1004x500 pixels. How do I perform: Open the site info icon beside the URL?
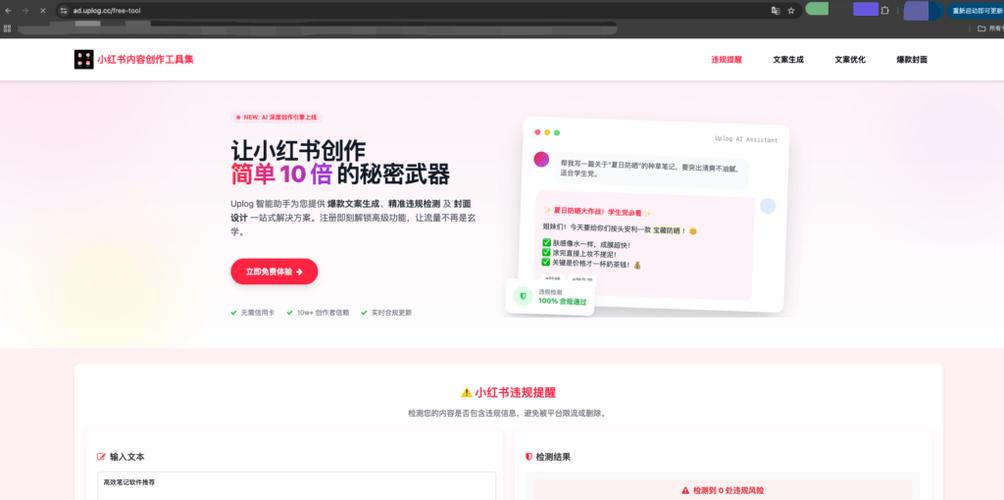(x=63, y=11)
